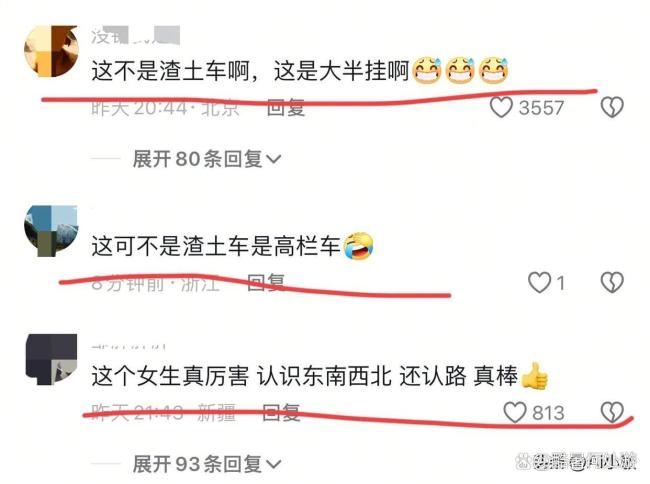This screenshot has height=484, width=650.
Task: Expand 展开93条回复 replies
Action: (x=206, y=464)
